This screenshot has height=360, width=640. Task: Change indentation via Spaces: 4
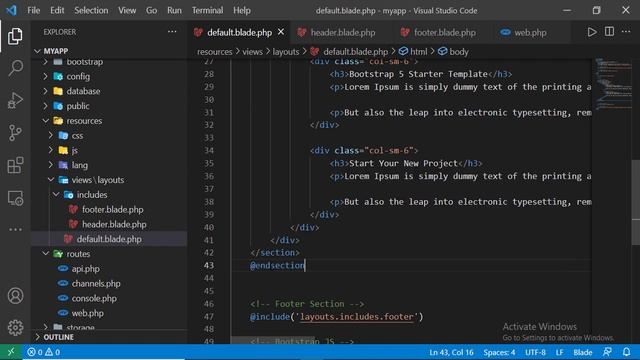pyautogui.click(x=499, y=352)
